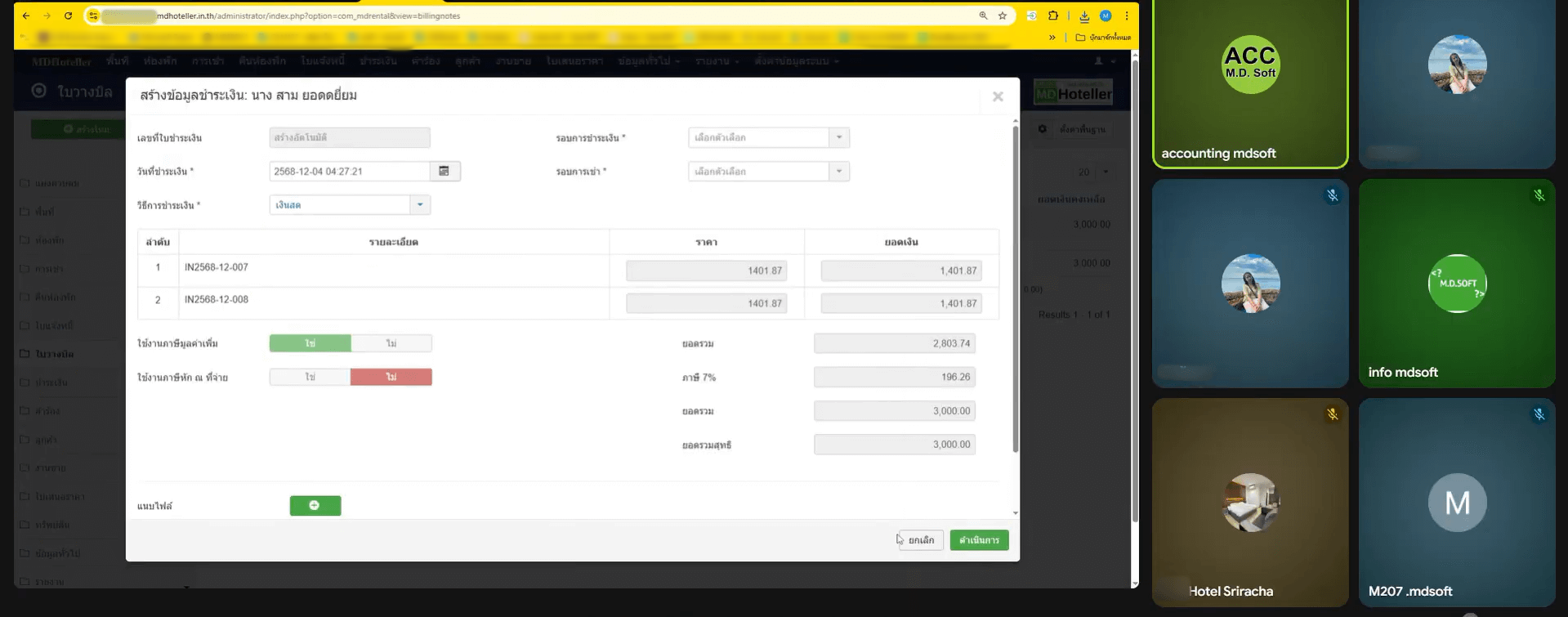1568x617 pixels.
Task: Open the วิธีการชำระเงิน dropdown showing เงินสด
Action: [x=350, y=205]
